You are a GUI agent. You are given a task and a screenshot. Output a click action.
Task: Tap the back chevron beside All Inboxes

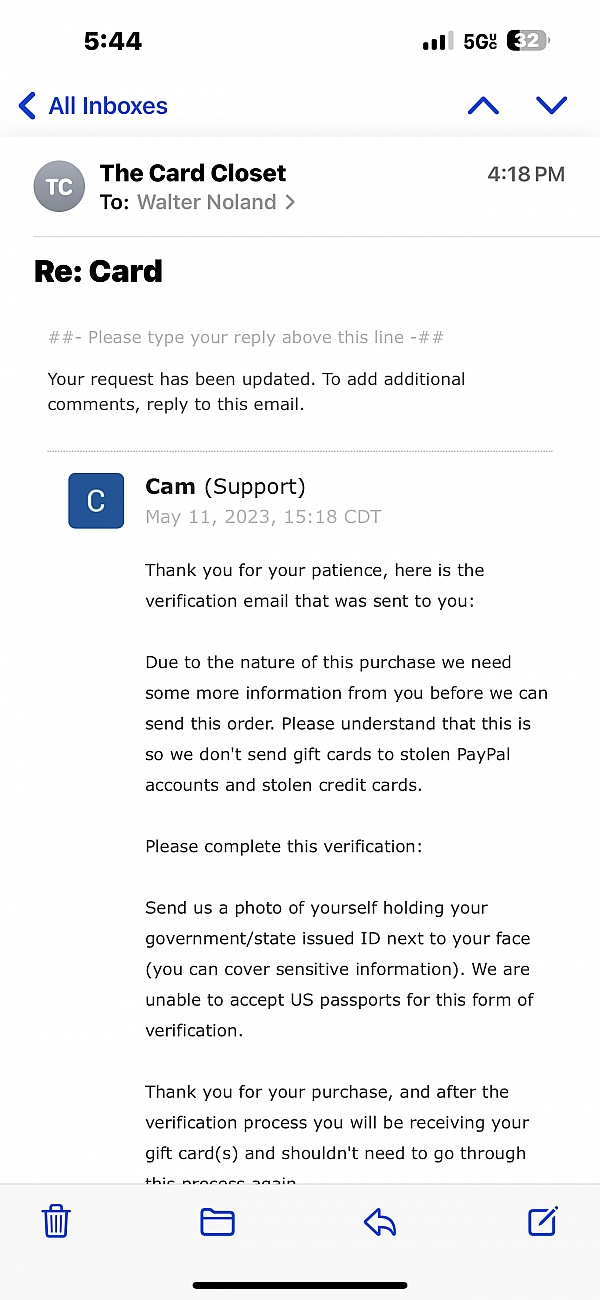28,105
